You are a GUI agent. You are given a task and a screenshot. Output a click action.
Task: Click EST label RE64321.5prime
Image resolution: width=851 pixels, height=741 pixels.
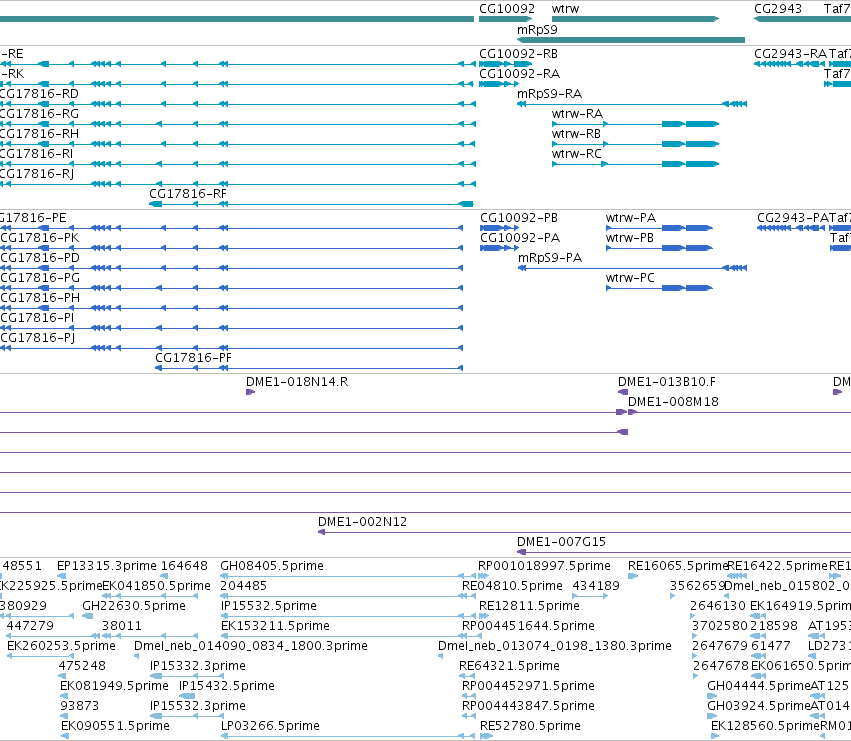(x=509, y=666)
